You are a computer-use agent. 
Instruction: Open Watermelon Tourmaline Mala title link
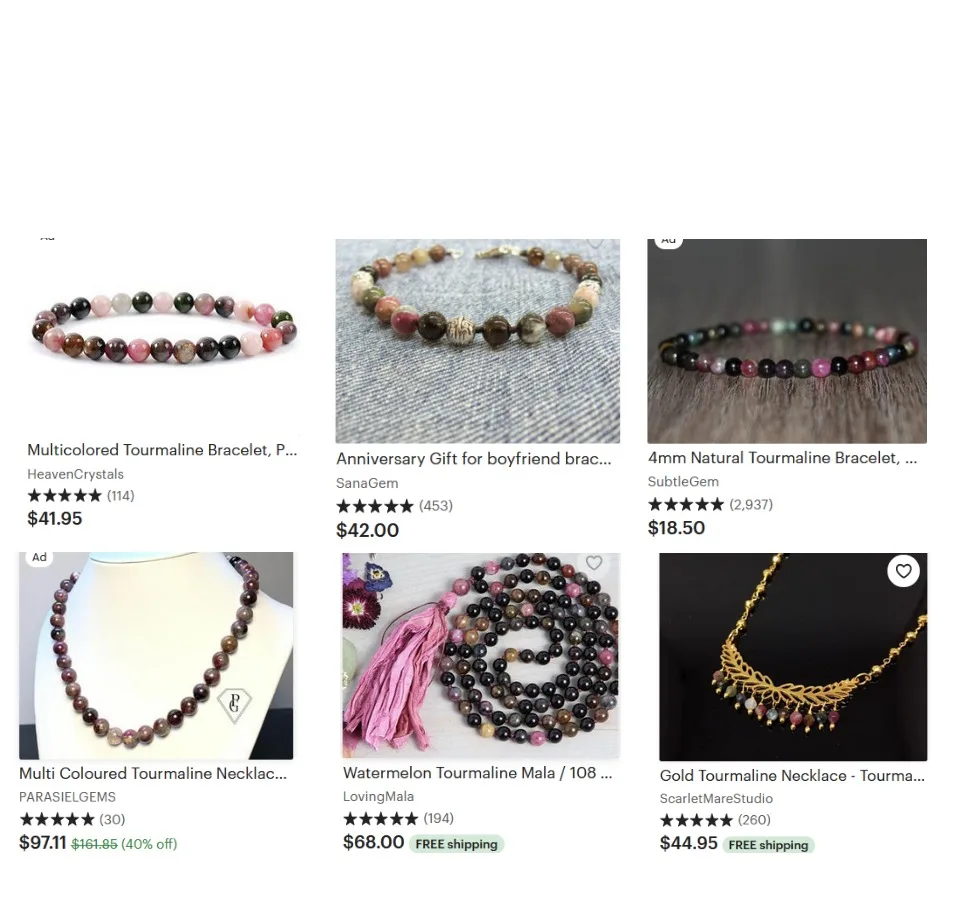coord(477,773)
